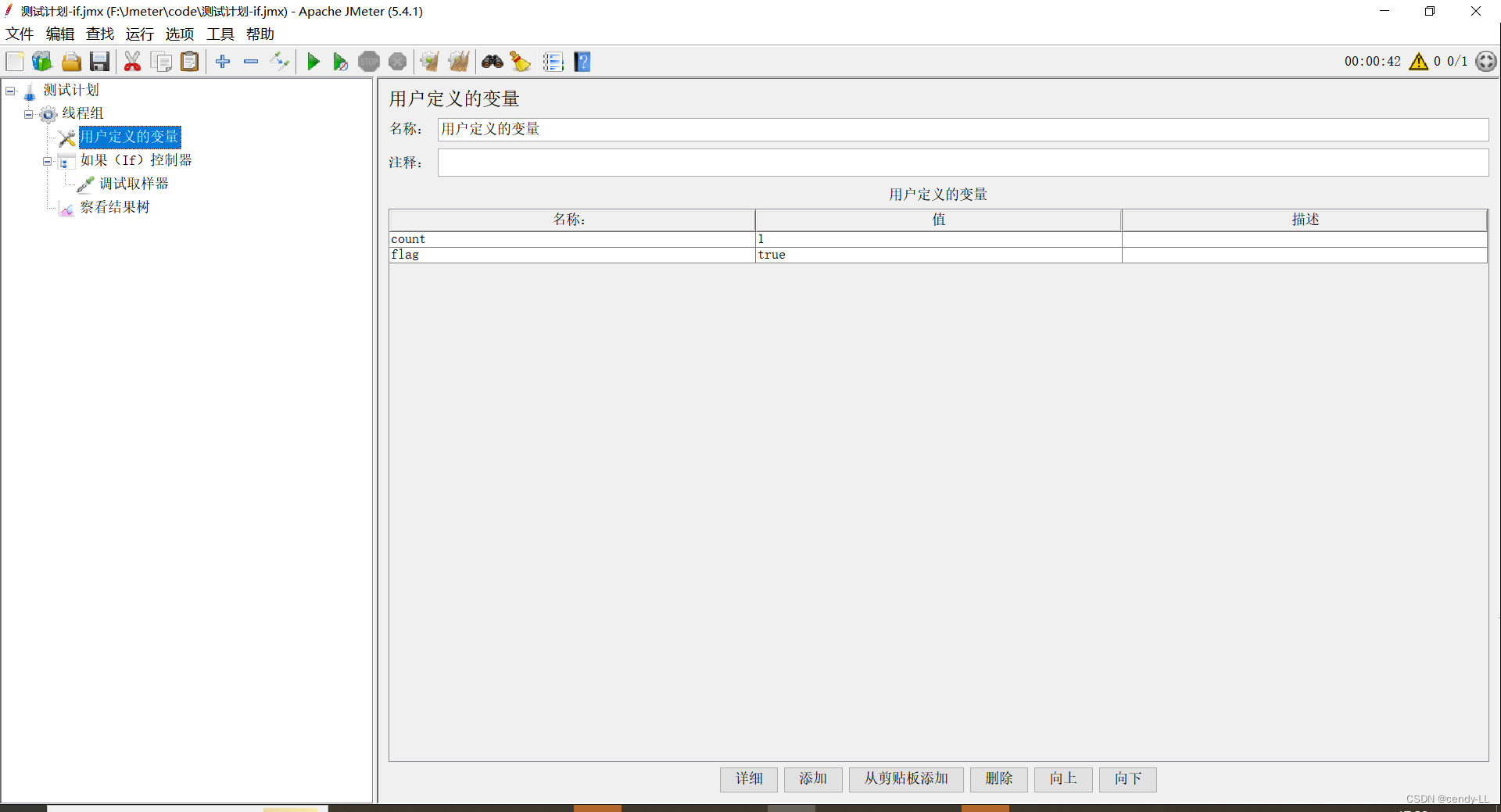Open the 工具 menu
Screen dimensions: 1501x812
220,34
